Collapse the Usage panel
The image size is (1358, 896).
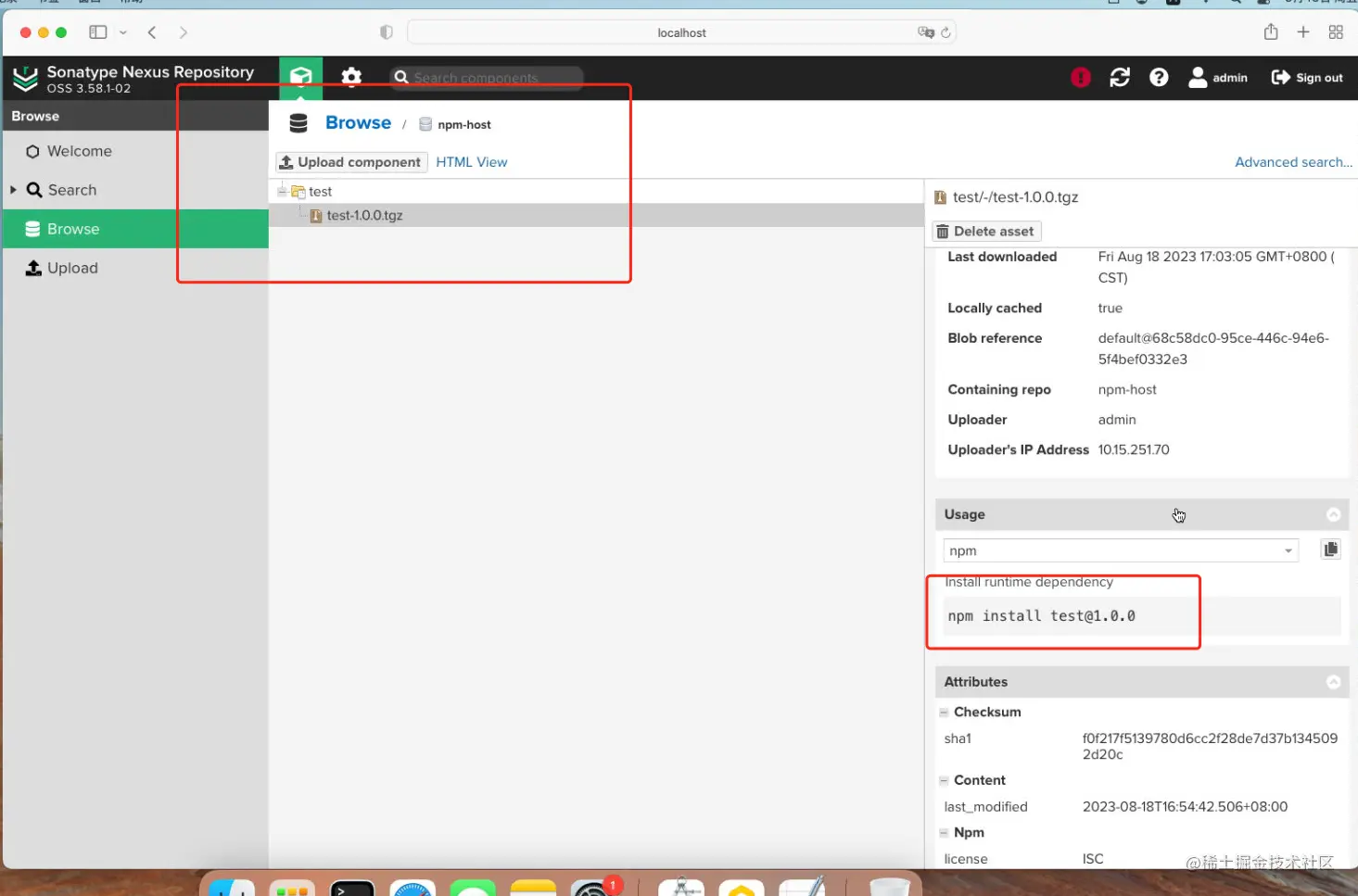(x=1333, y=514)
